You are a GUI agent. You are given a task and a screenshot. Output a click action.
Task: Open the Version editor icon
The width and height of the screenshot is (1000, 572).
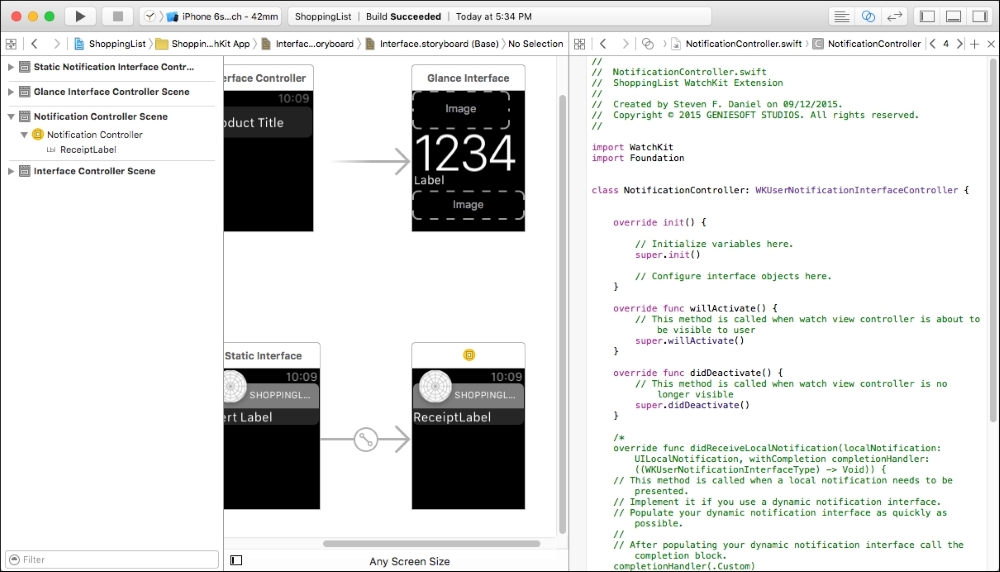point(894,16)
